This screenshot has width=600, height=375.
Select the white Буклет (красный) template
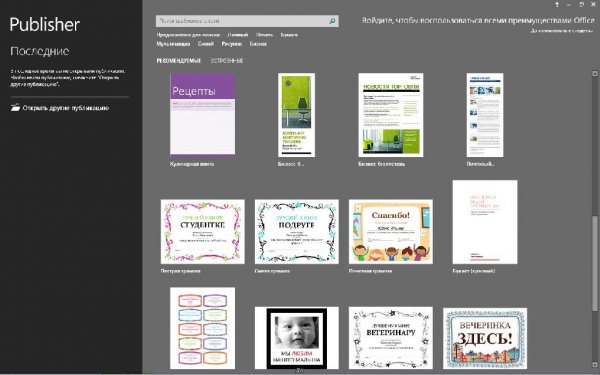485,222
